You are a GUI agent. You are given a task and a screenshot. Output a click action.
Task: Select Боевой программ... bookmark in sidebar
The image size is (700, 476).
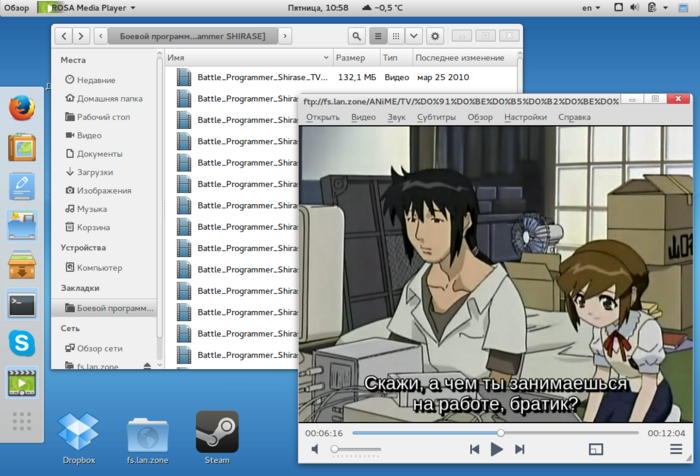[x=104, y=308]
